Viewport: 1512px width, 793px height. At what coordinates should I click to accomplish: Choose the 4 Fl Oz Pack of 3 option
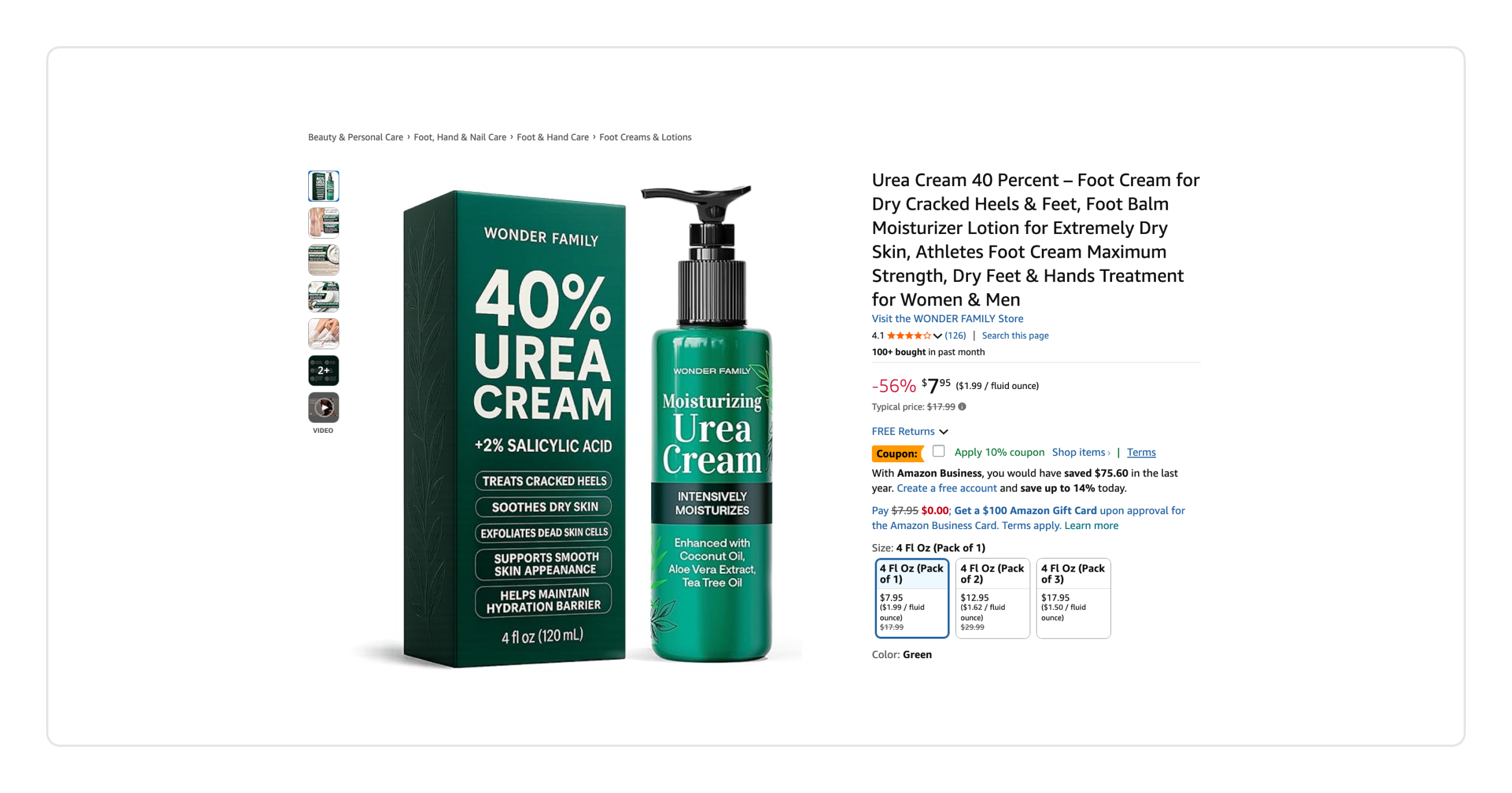[1073, 598]
